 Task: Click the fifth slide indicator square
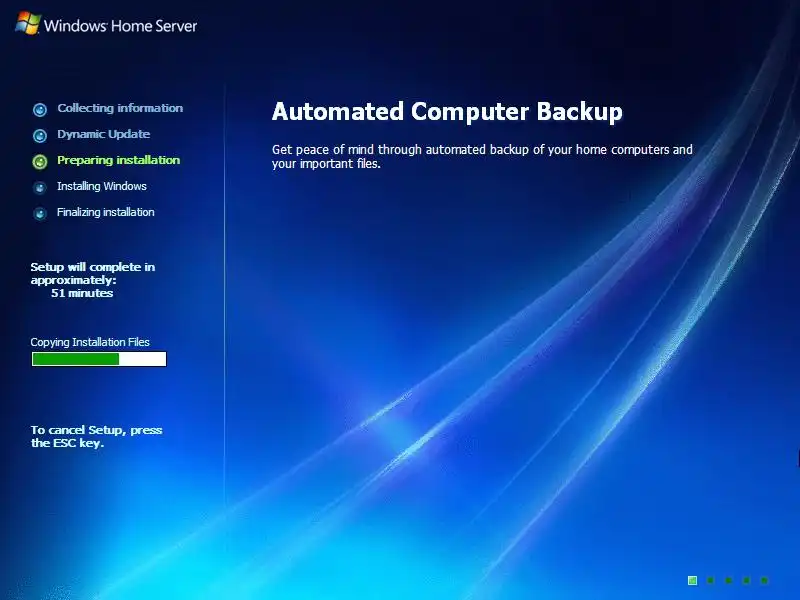point(764,580)
